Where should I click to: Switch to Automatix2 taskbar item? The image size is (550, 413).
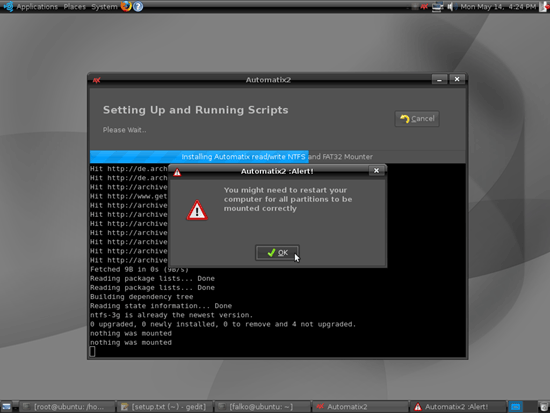pos(360,407)
